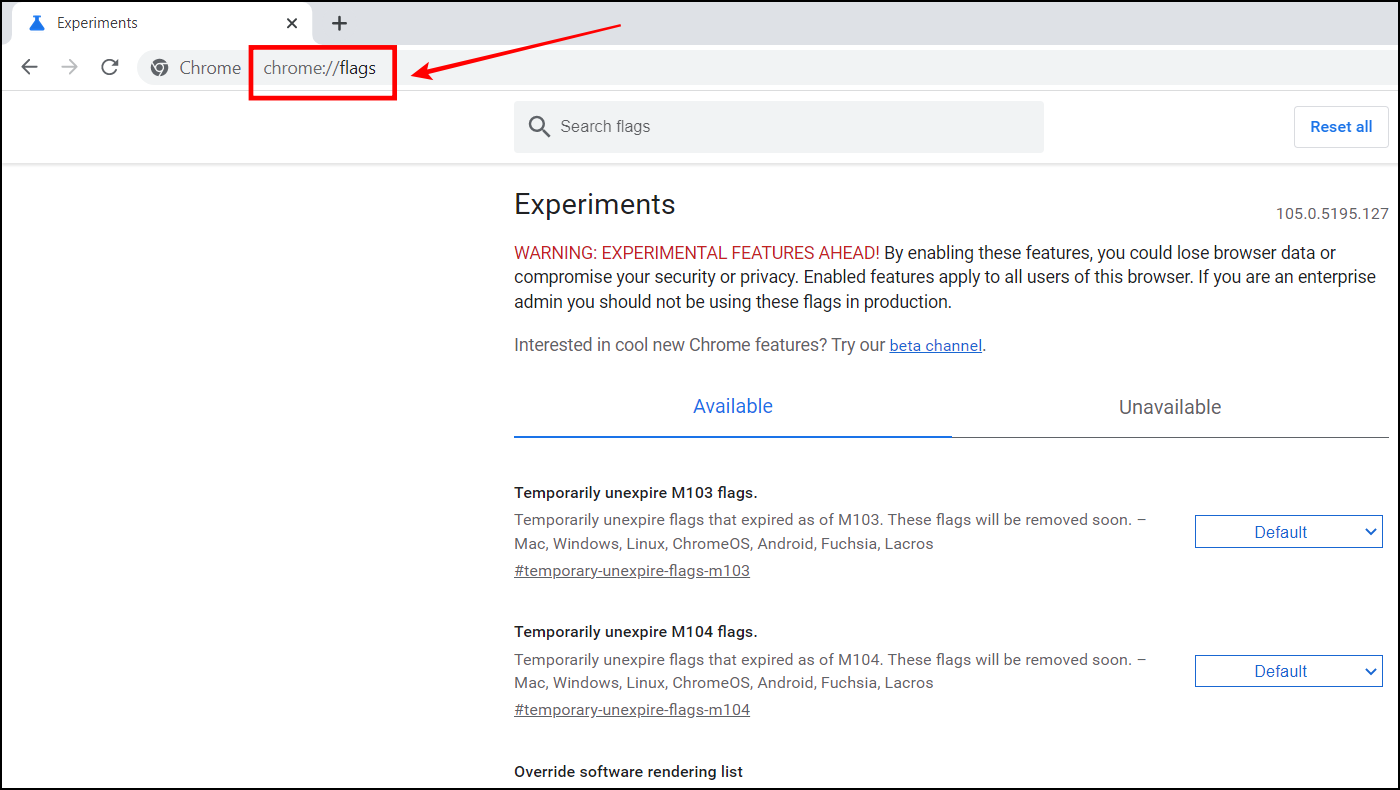Viewport: 1400px width, 790px height.
Task: Close the Experiments tab
Action: (292, 23)
